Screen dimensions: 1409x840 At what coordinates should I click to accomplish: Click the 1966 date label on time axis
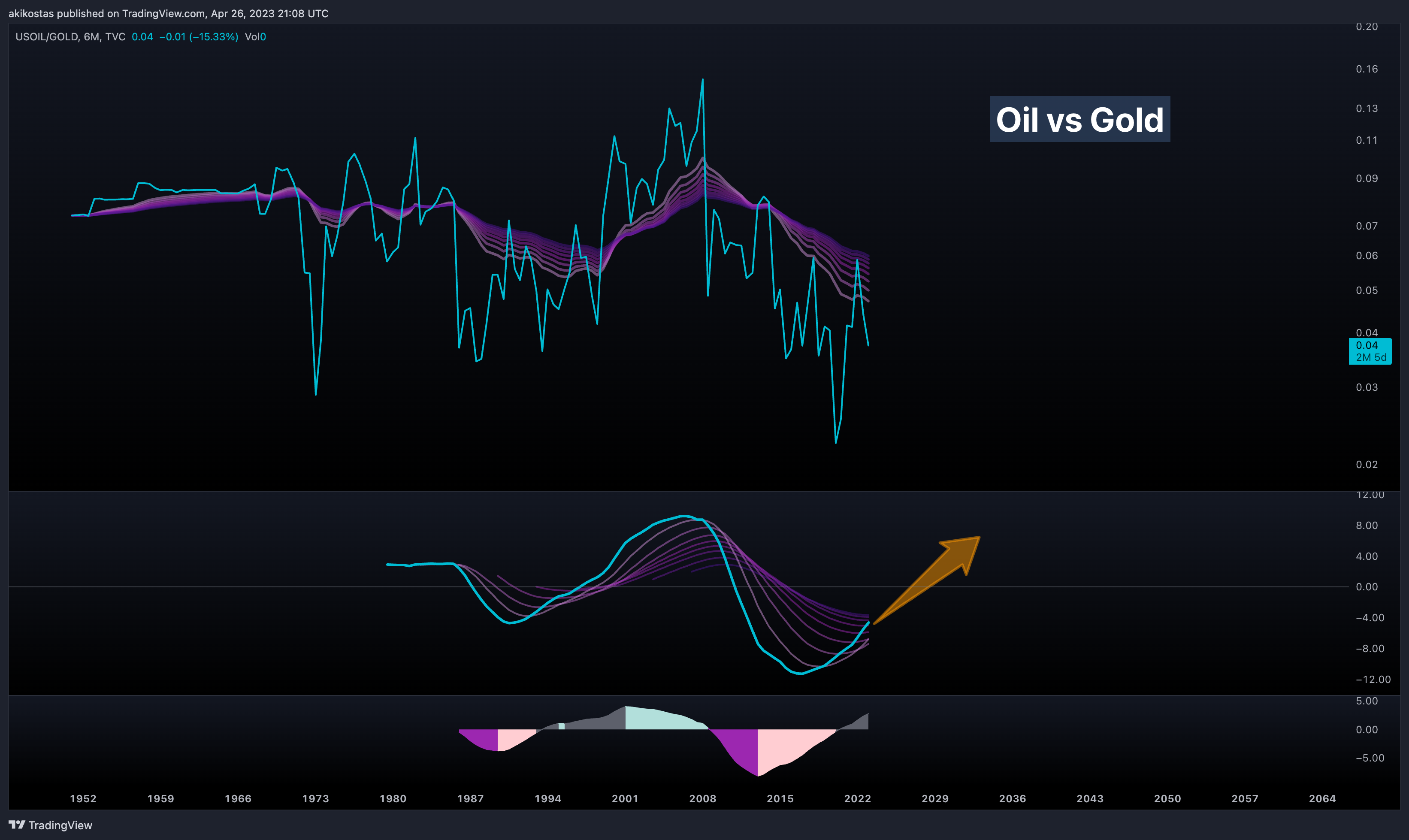238,799
